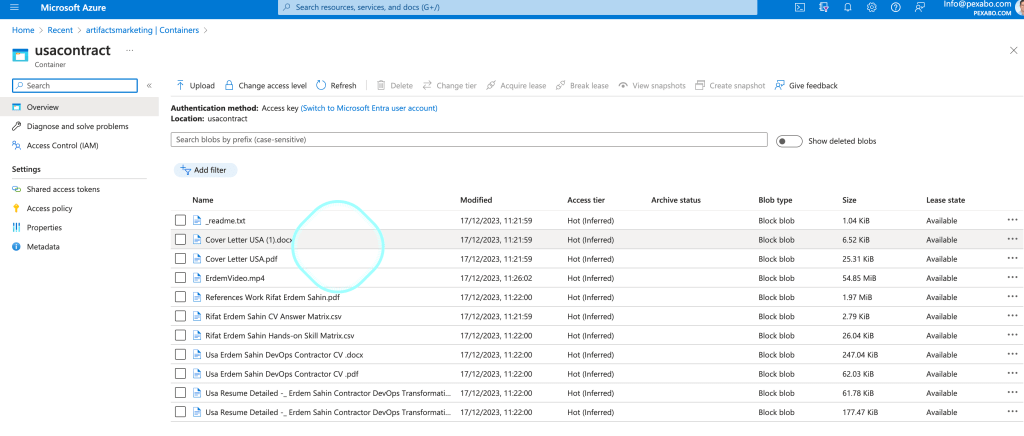Go to Home breadcrumb link
This screenshot has width=1024, height=436.
point(23,30)
